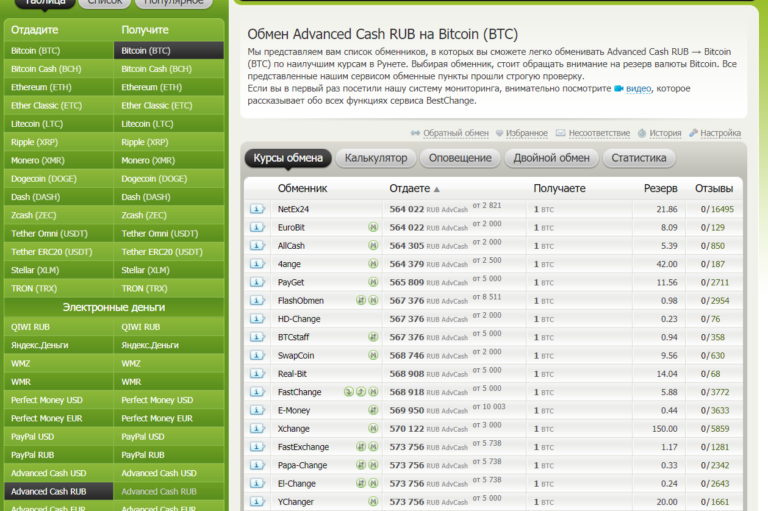Screen dimensions: 768x511
Task: Open the Обратный обмен link
Action: point(456,133)
